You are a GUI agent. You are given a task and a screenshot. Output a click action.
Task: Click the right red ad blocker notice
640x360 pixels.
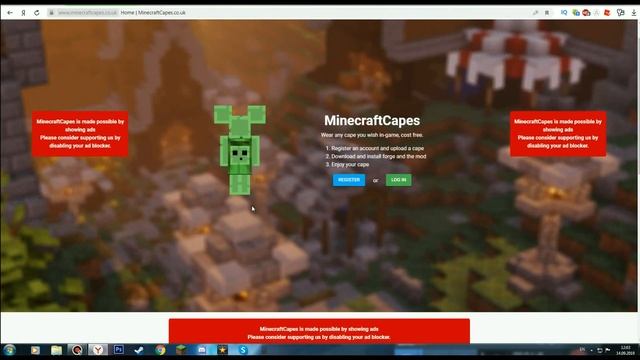[x=558, y=133]
